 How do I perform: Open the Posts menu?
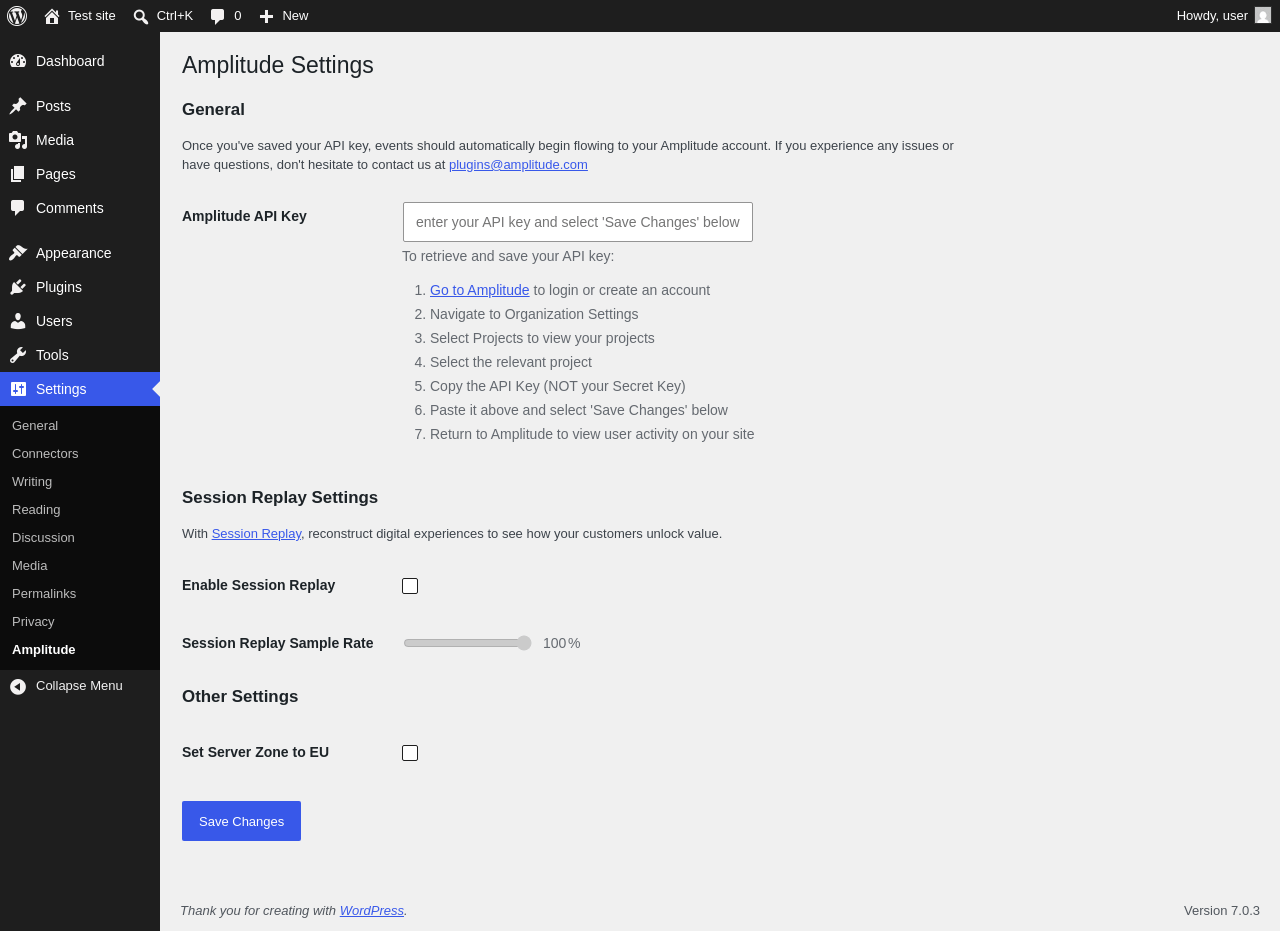click(x=80, y=106)
